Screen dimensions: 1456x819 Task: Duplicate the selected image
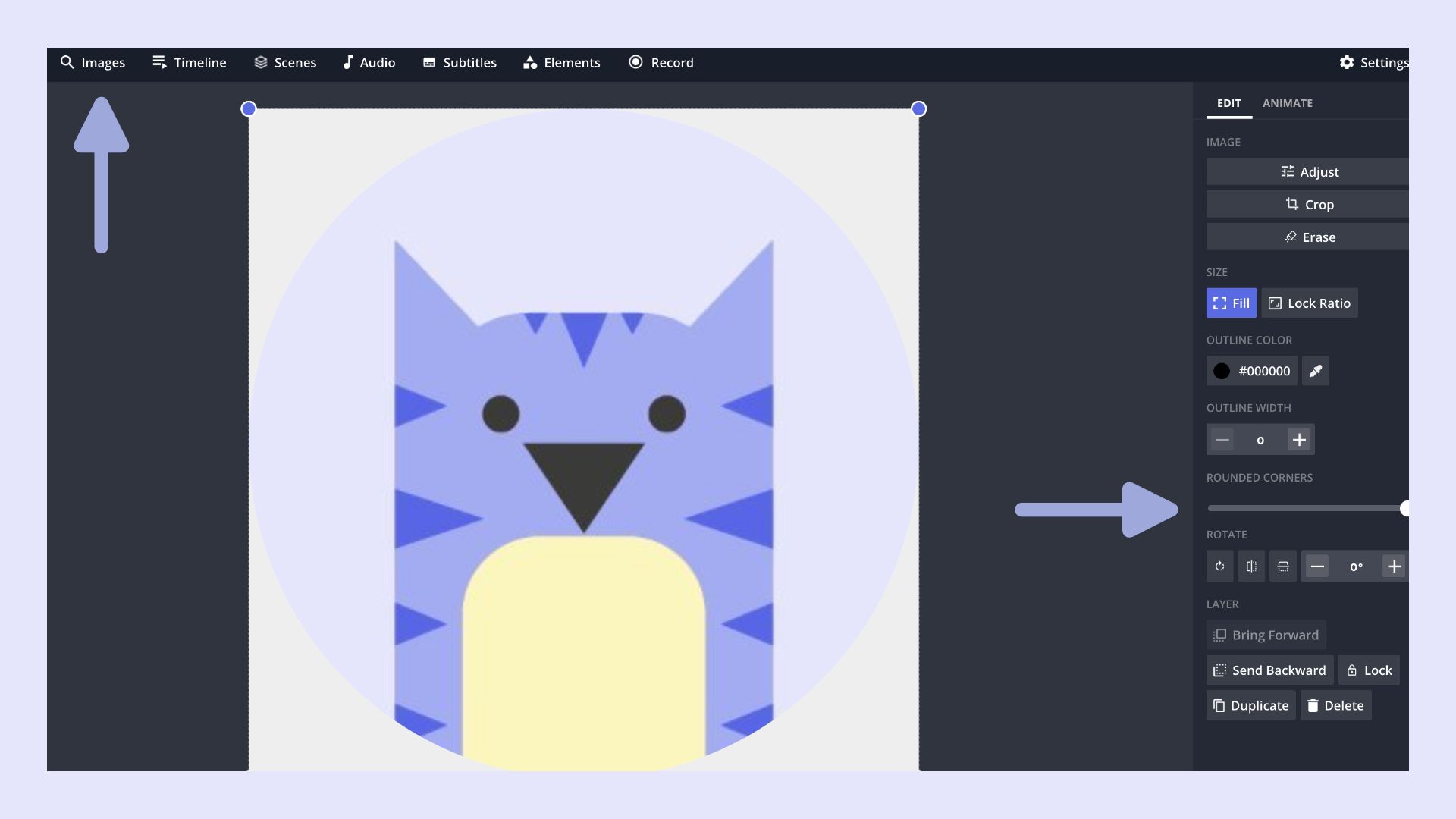click(1250, 706)
